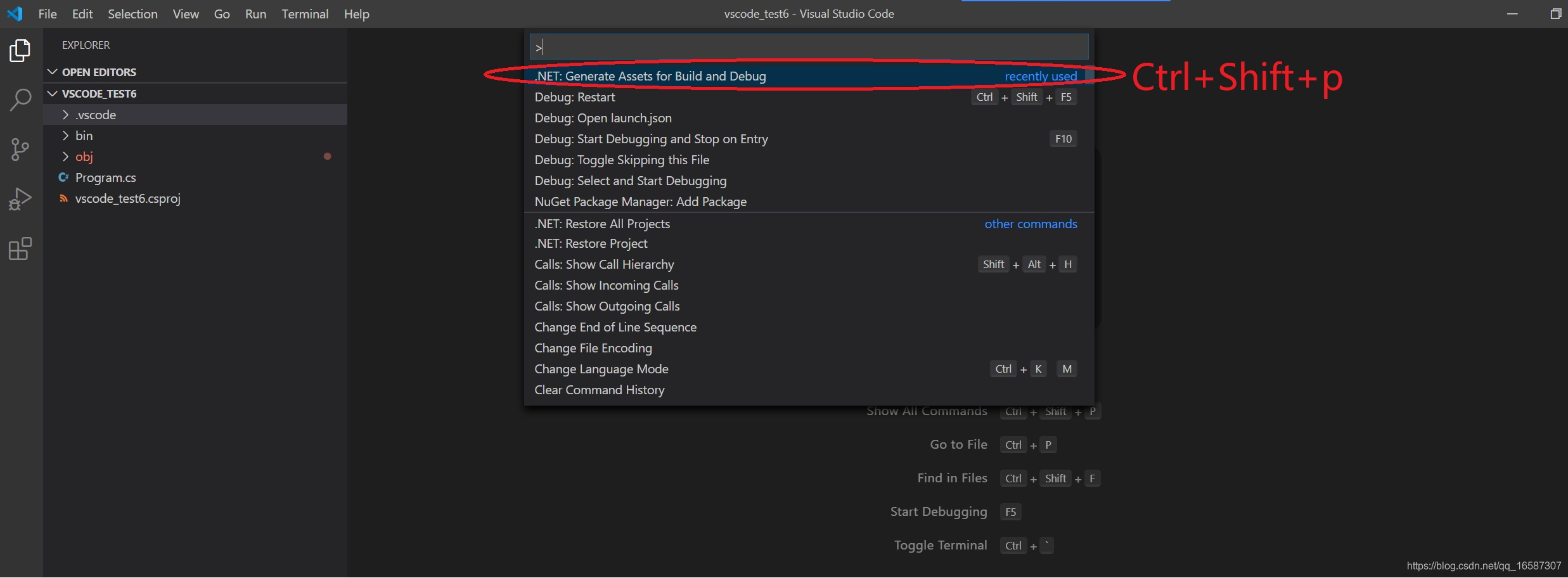The image size is (1568, 578).
Task: Run Debug: Open launch.json command
Action: (x=809, y=118)
